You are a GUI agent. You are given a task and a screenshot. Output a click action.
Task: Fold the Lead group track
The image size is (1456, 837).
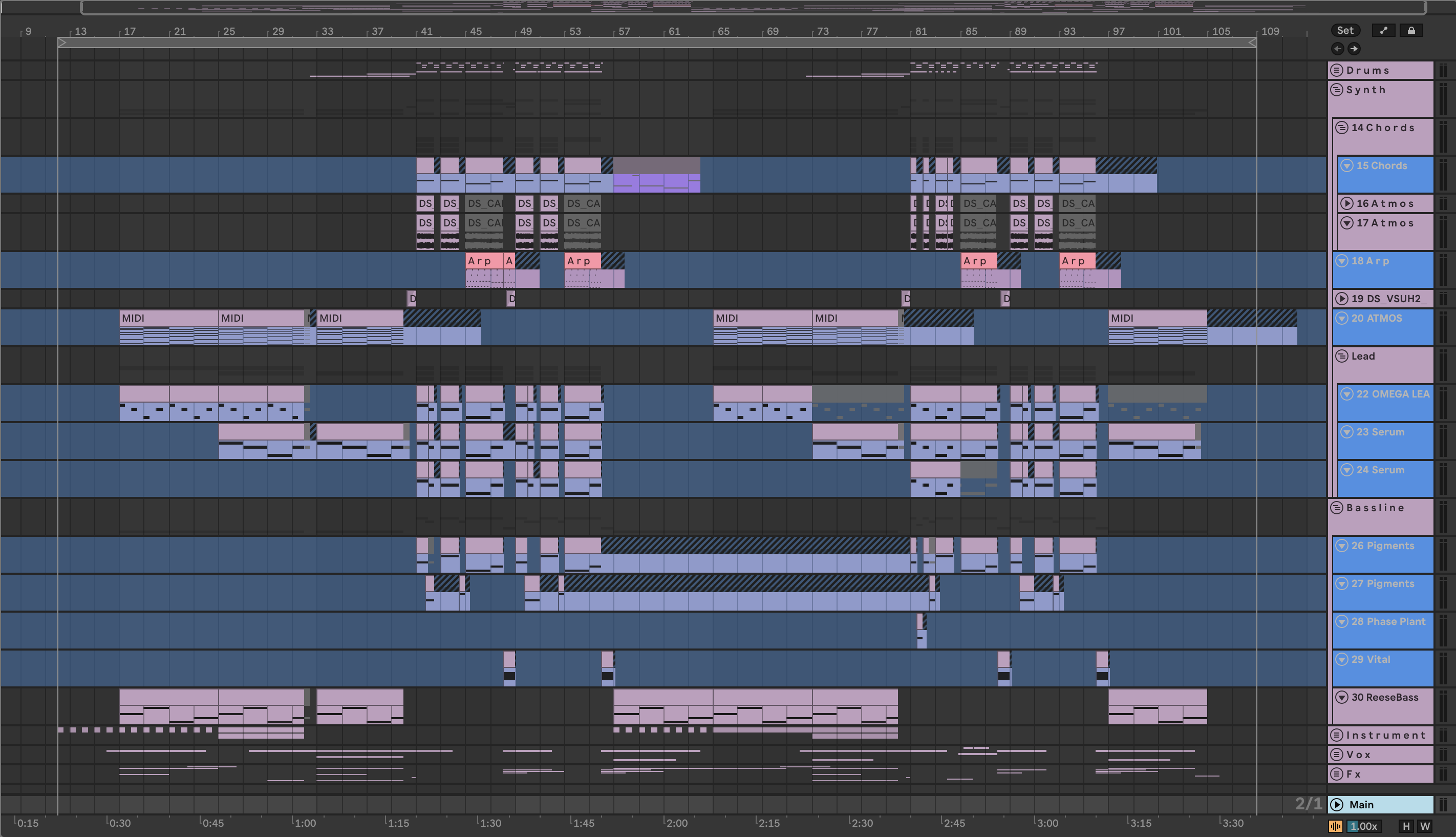[1342, 357]
